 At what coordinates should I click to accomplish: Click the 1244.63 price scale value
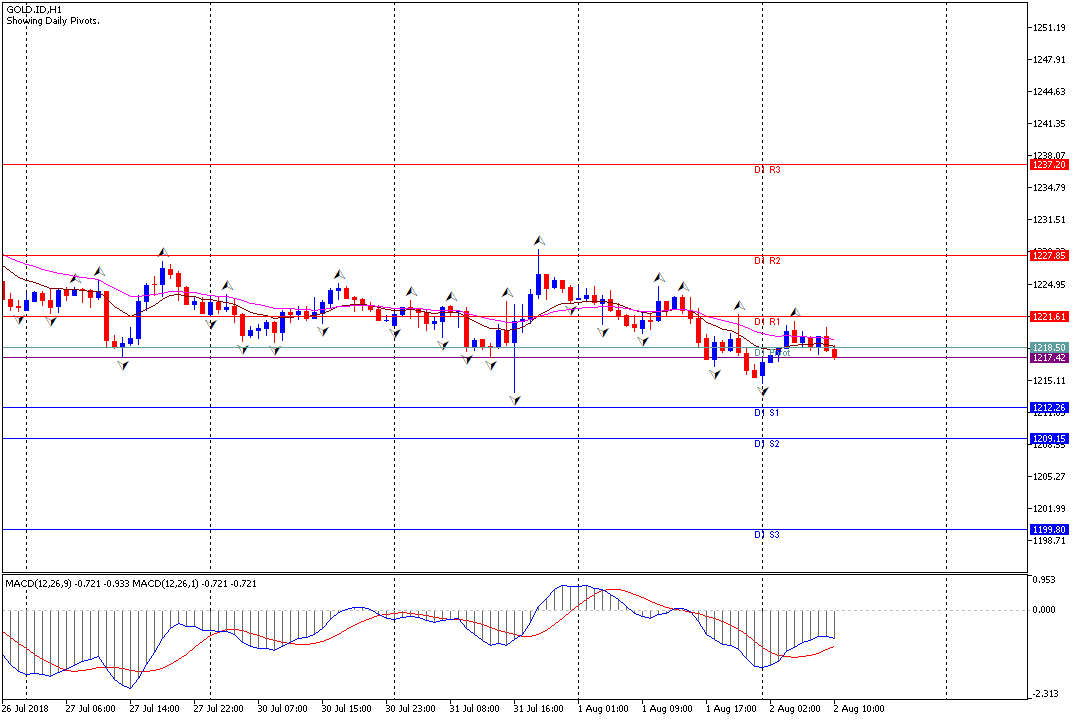click(x=1049, y=92)
